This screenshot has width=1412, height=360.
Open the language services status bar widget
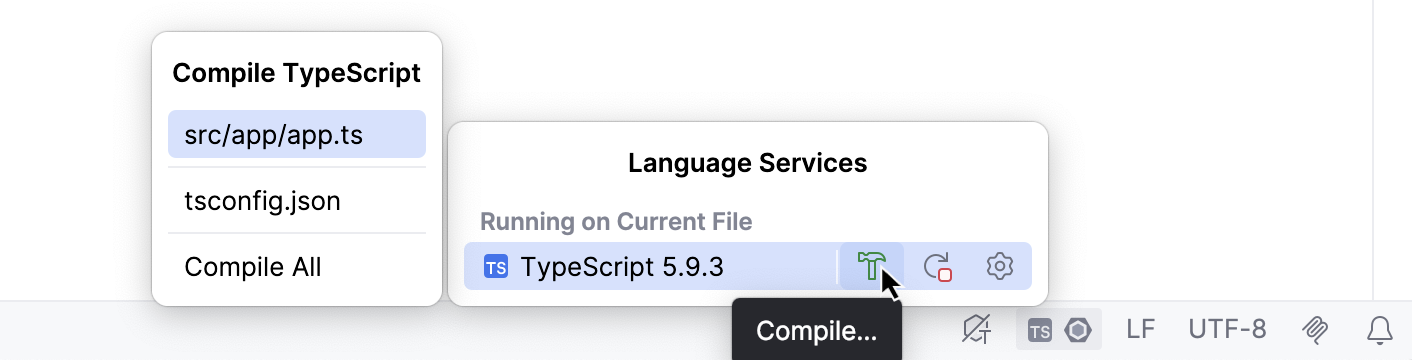pos(1059,330)
